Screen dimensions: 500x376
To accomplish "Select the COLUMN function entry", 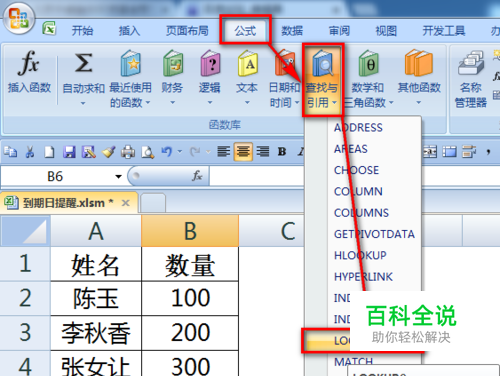I will 358,192.
